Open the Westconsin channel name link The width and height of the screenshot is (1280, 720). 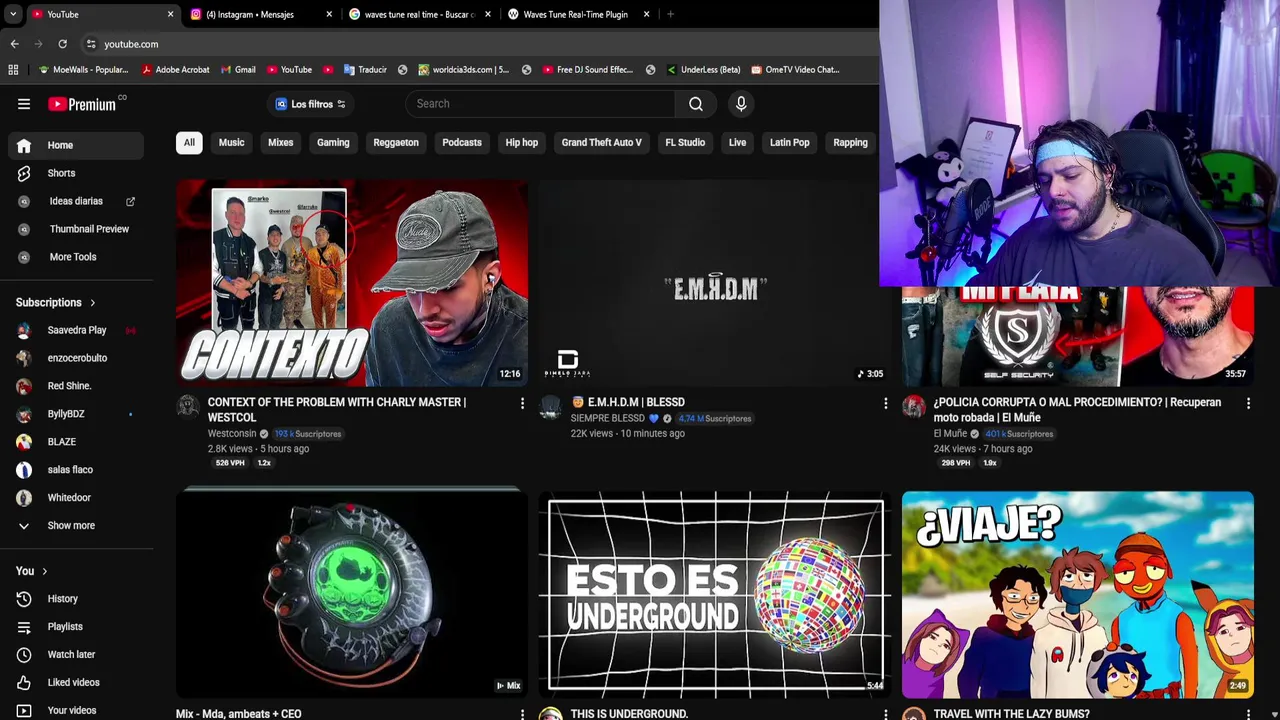pos(232,434)
